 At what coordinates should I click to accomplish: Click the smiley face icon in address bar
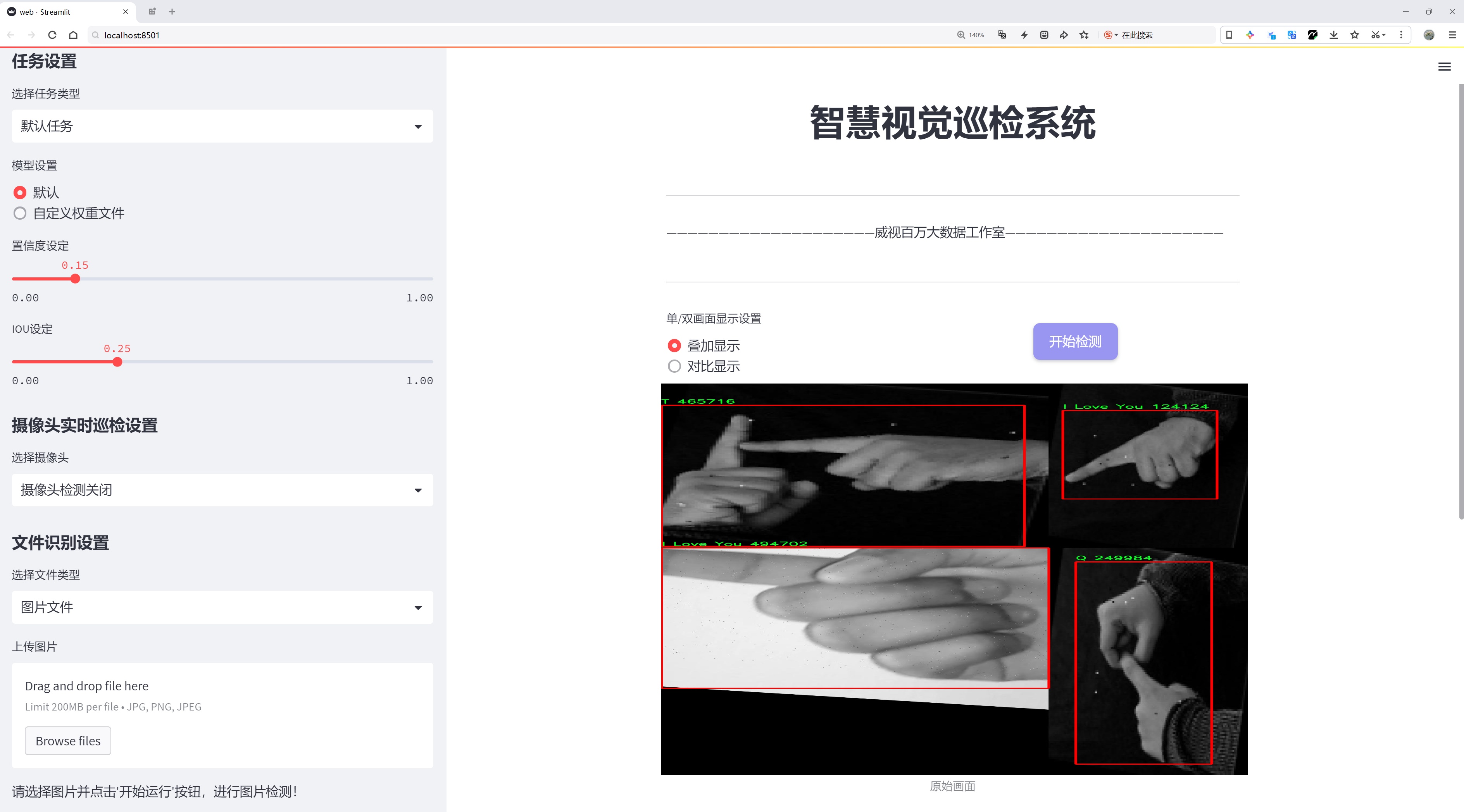1044,35
